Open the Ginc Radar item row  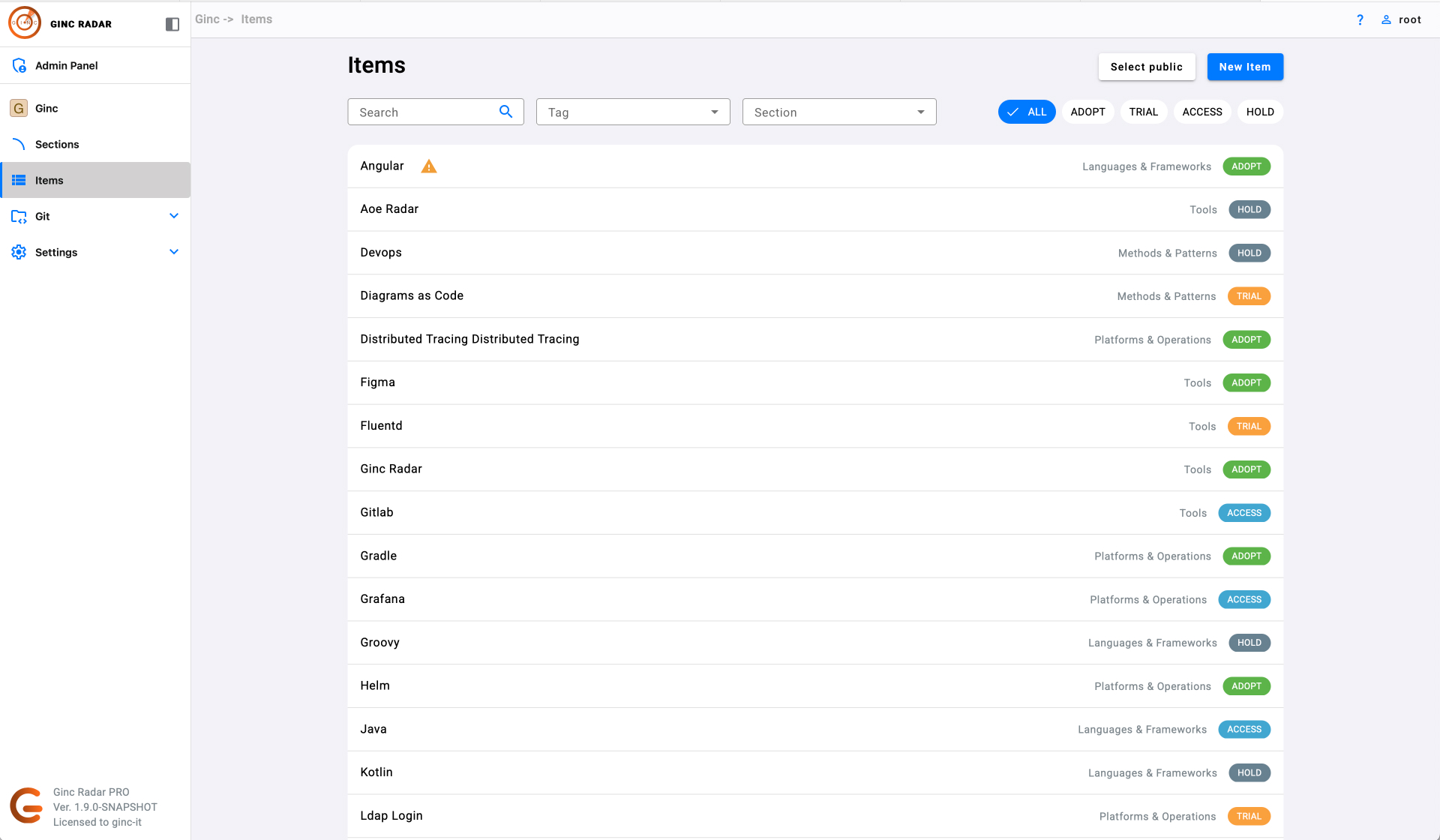tap(815, 469)
